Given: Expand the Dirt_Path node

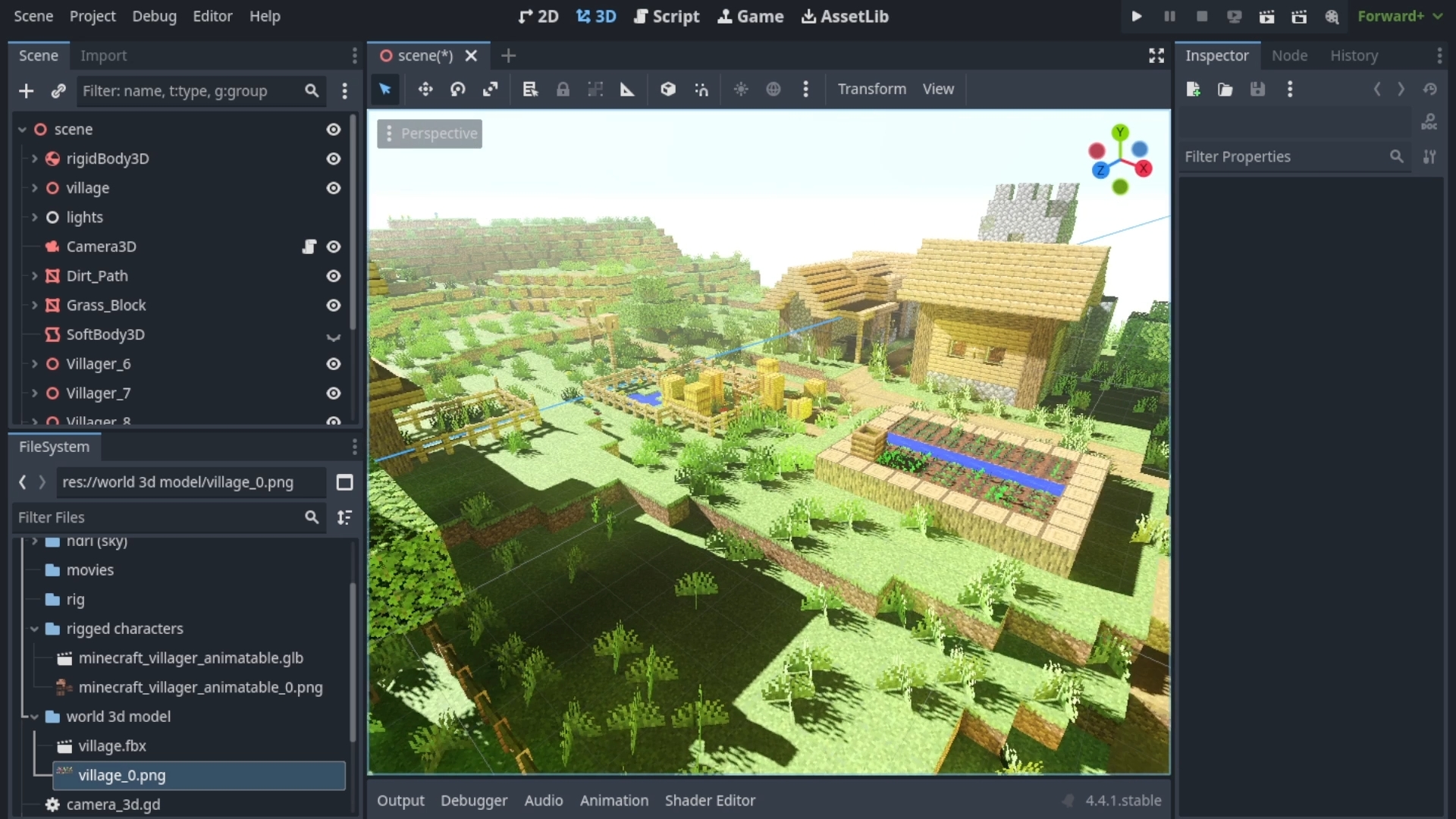Looking at the screenshot, I should [34, 276].
